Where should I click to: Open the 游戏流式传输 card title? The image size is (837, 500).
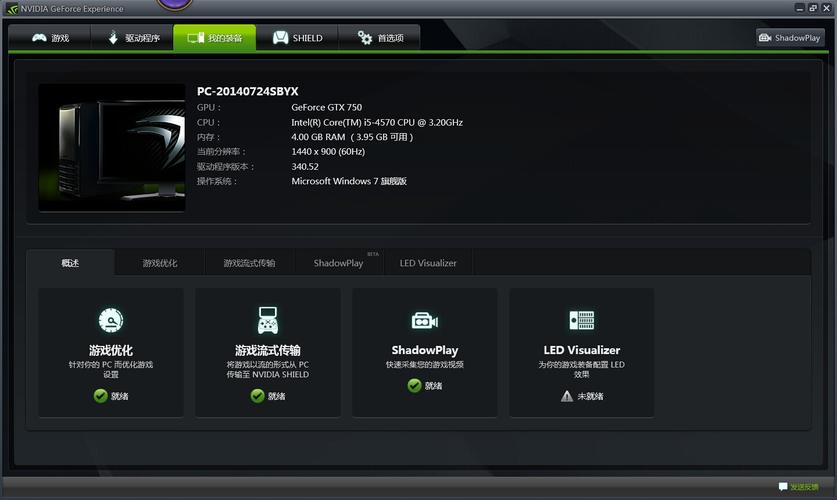click(x=268, y=350)
